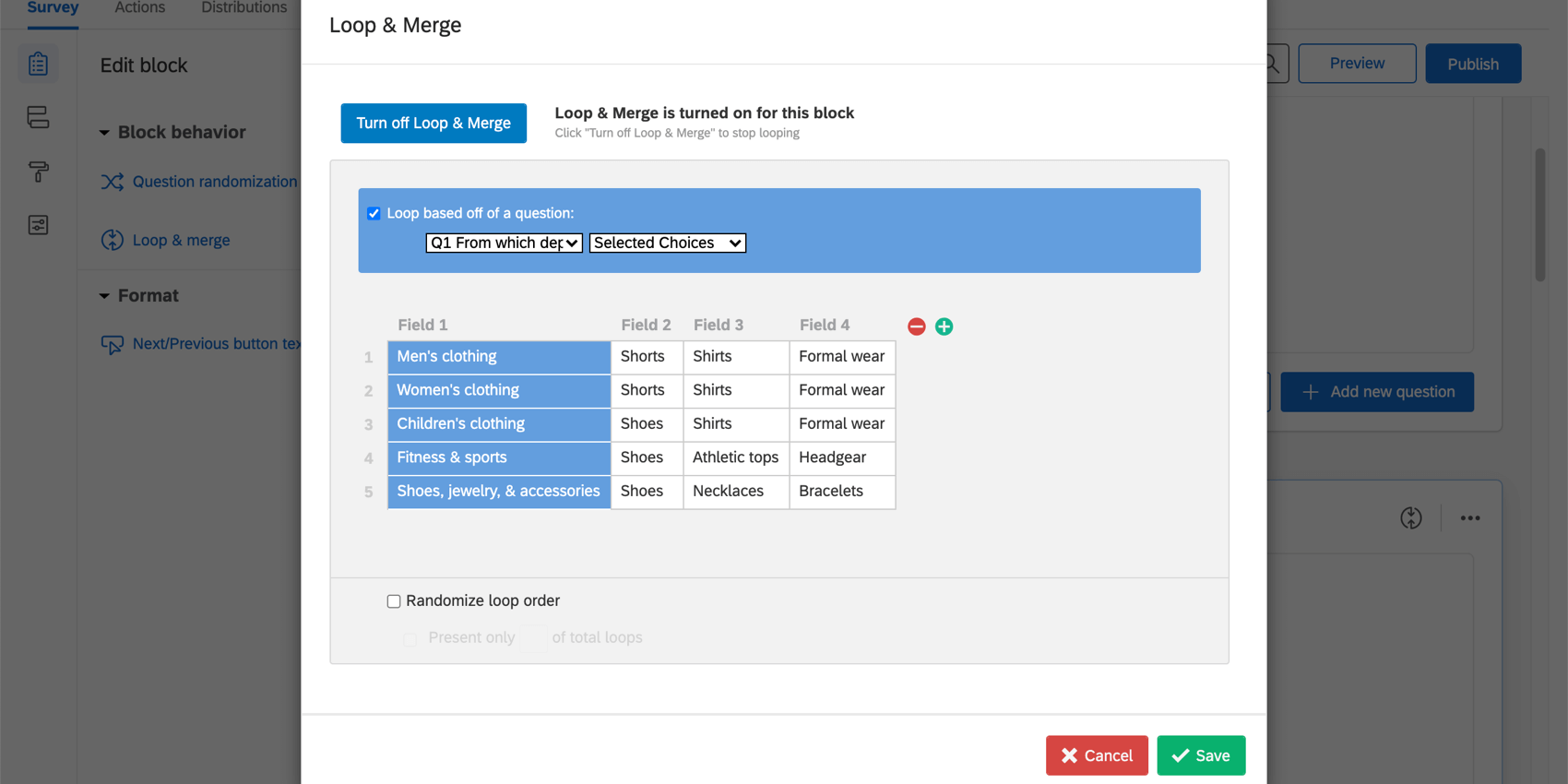This screenshot has width=1568, height=784.
Task: Open the survey builder clipboard icon
Action: pos(38,65)
